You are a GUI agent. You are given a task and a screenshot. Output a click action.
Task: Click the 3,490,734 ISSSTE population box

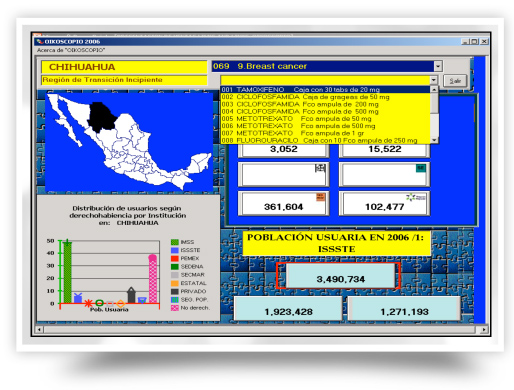coord(341,276)
